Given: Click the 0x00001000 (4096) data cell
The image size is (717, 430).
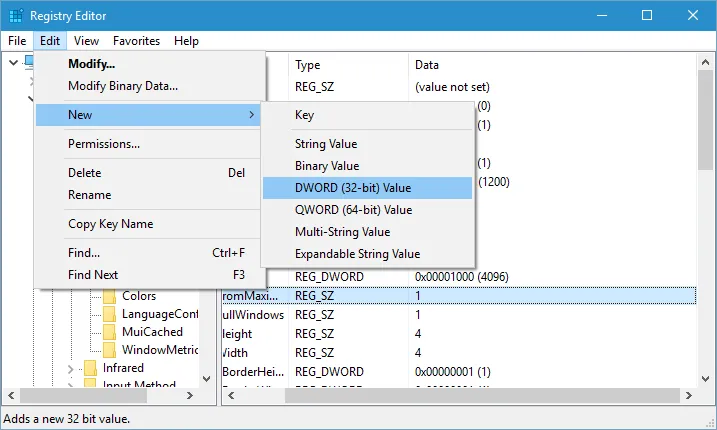Looking at the screenshot, I should 461,277.
